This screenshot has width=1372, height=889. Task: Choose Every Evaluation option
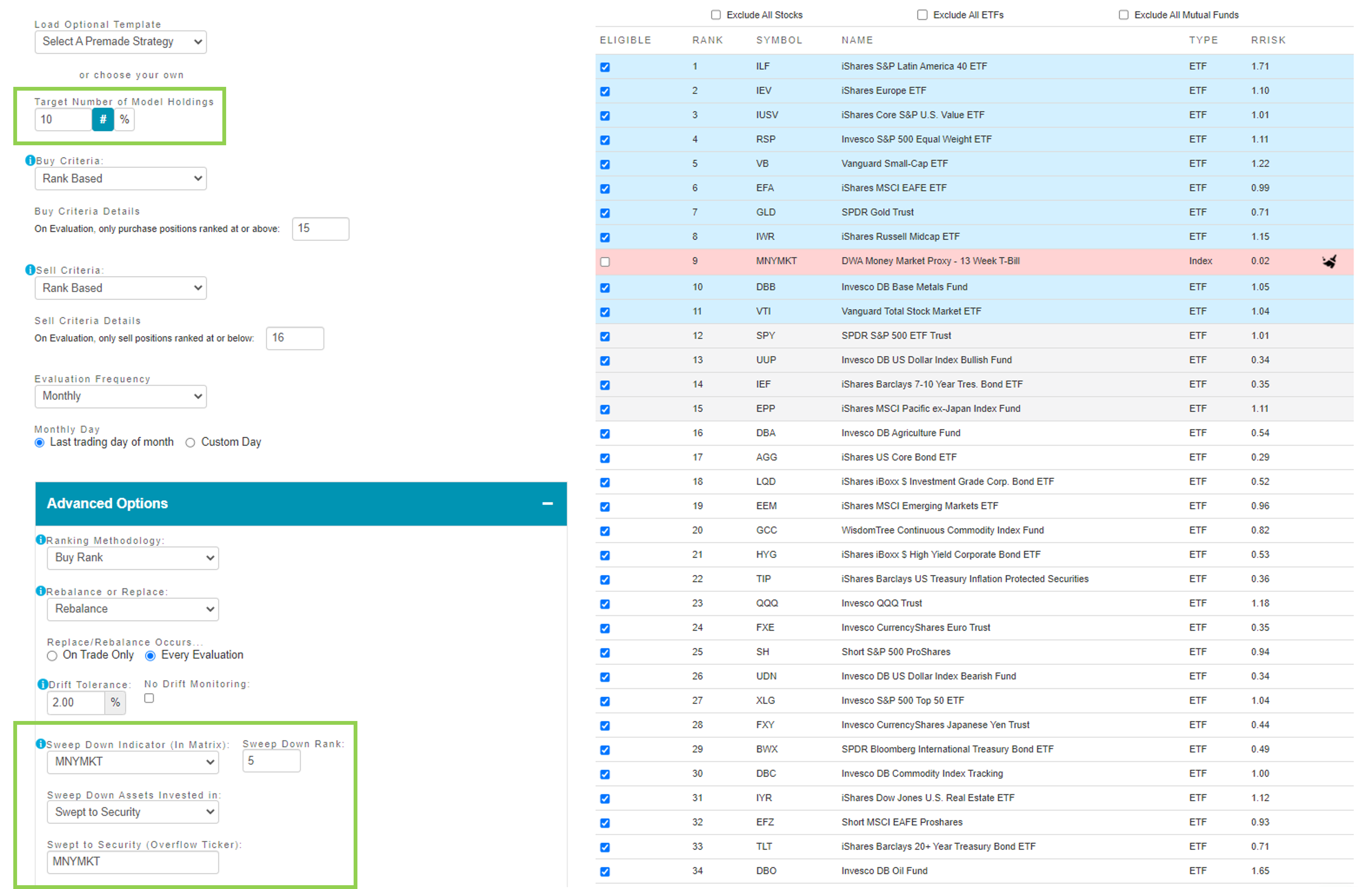coord(150,656)
